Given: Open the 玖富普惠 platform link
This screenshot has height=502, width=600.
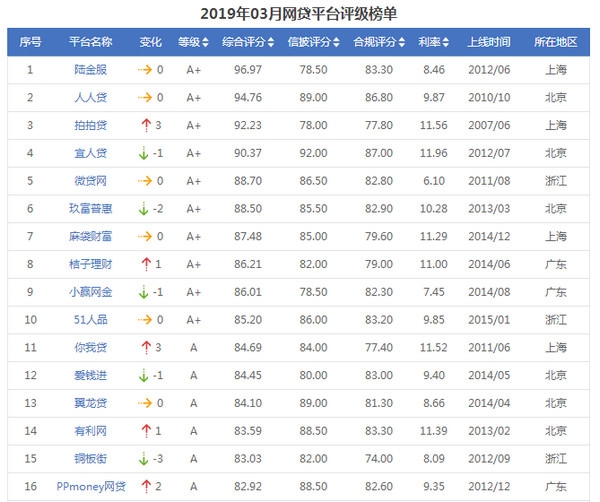Looking at the screenshot, I should pyautogui.click(x=91, y=209).
